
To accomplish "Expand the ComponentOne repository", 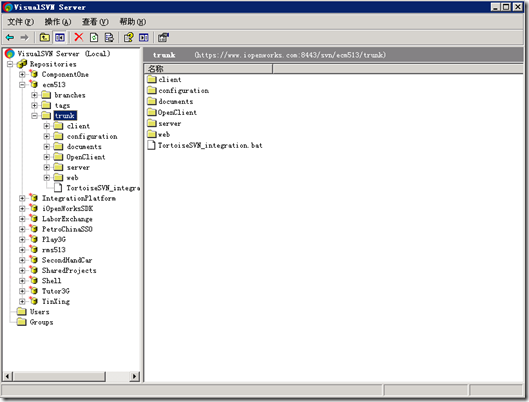I will (22, 75).
